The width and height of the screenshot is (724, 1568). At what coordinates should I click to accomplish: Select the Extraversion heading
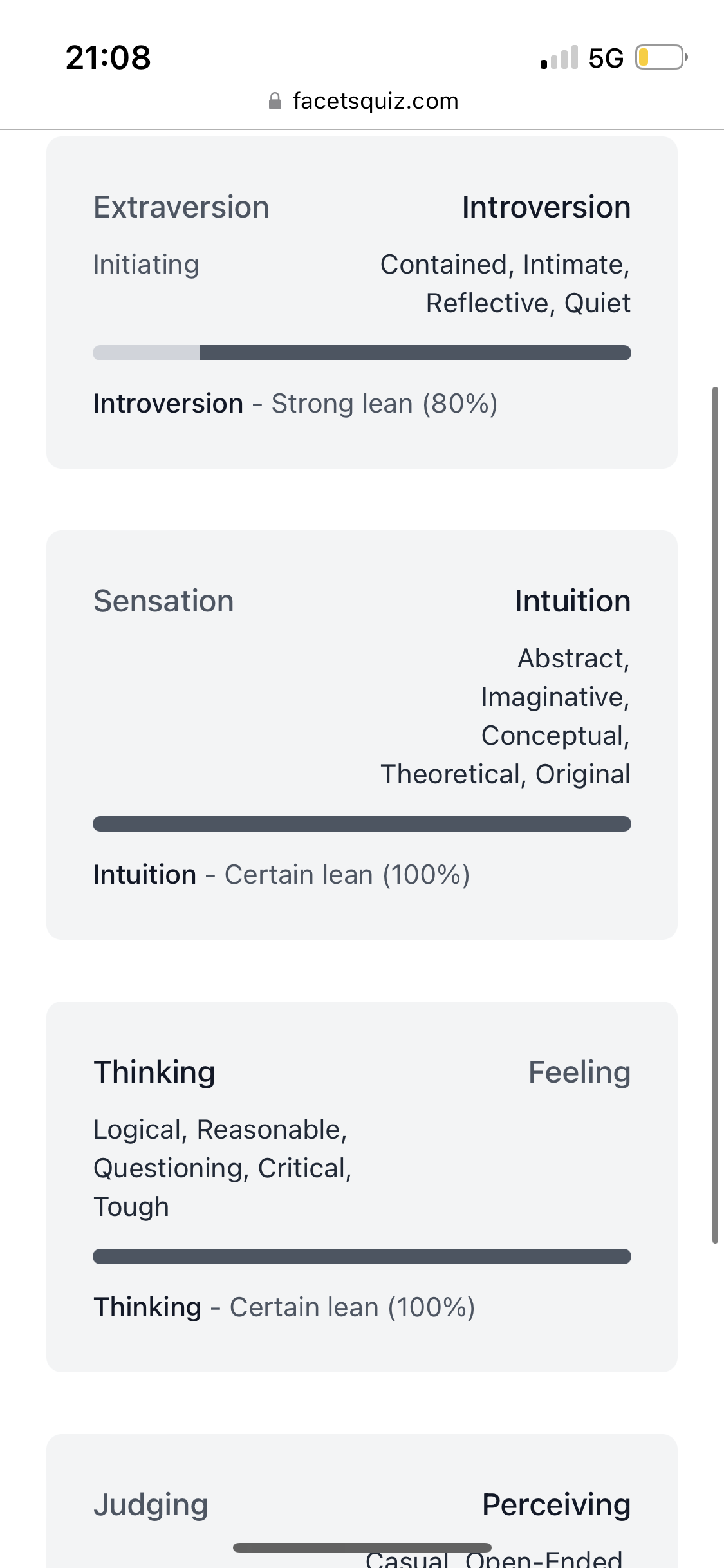click(181, 207)
